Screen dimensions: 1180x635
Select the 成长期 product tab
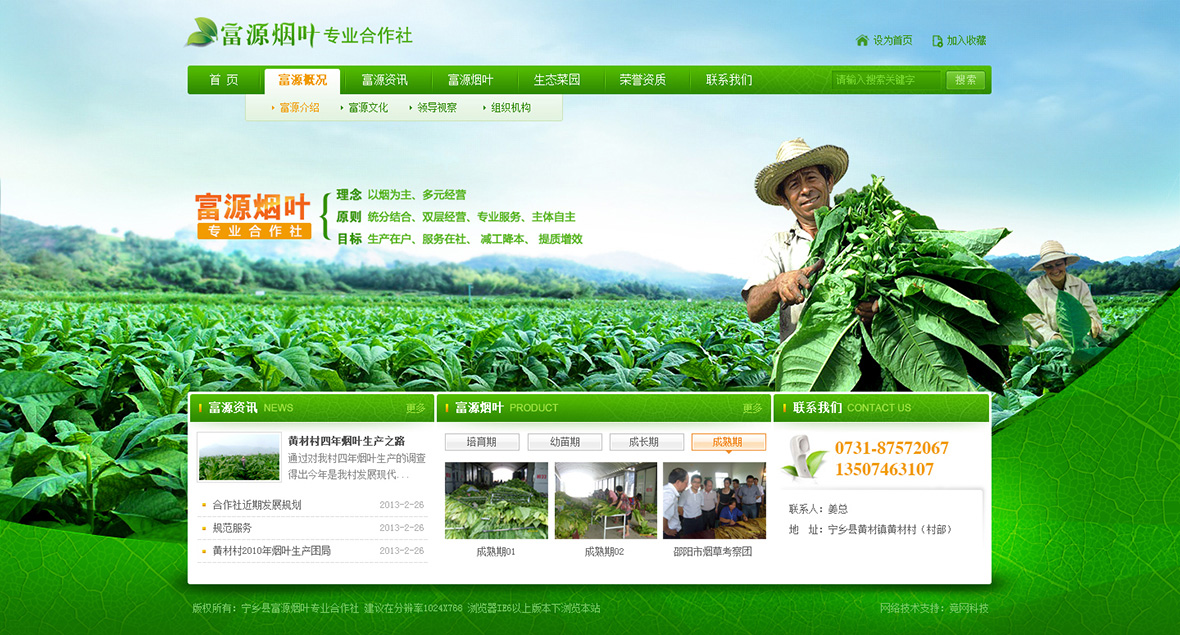point(646,442)
